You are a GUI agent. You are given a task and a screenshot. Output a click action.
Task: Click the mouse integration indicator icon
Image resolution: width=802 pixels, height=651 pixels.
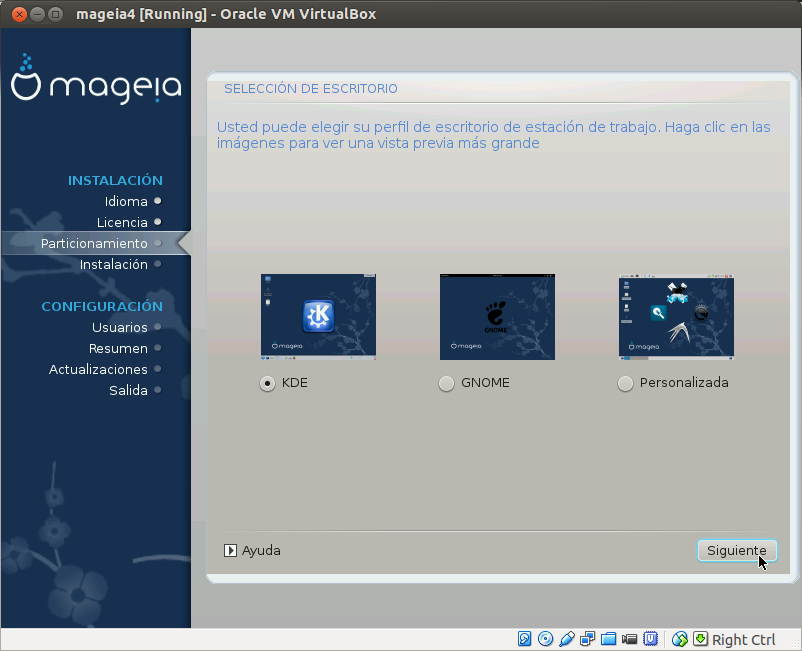click(679, 639)
